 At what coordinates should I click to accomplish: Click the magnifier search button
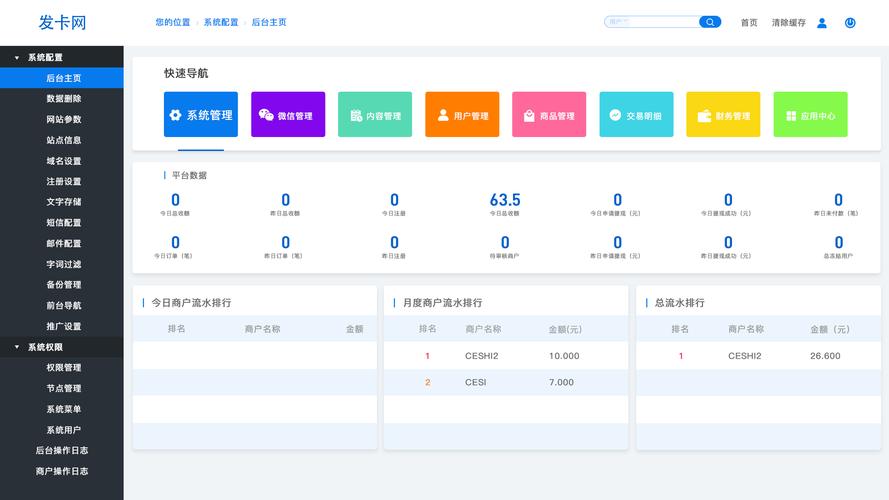(x=710, y=22)
